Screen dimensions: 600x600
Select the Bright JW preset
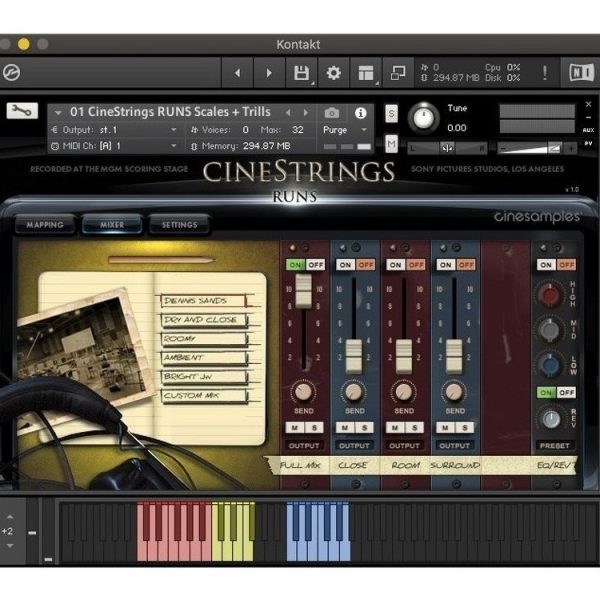pos(203,377)
